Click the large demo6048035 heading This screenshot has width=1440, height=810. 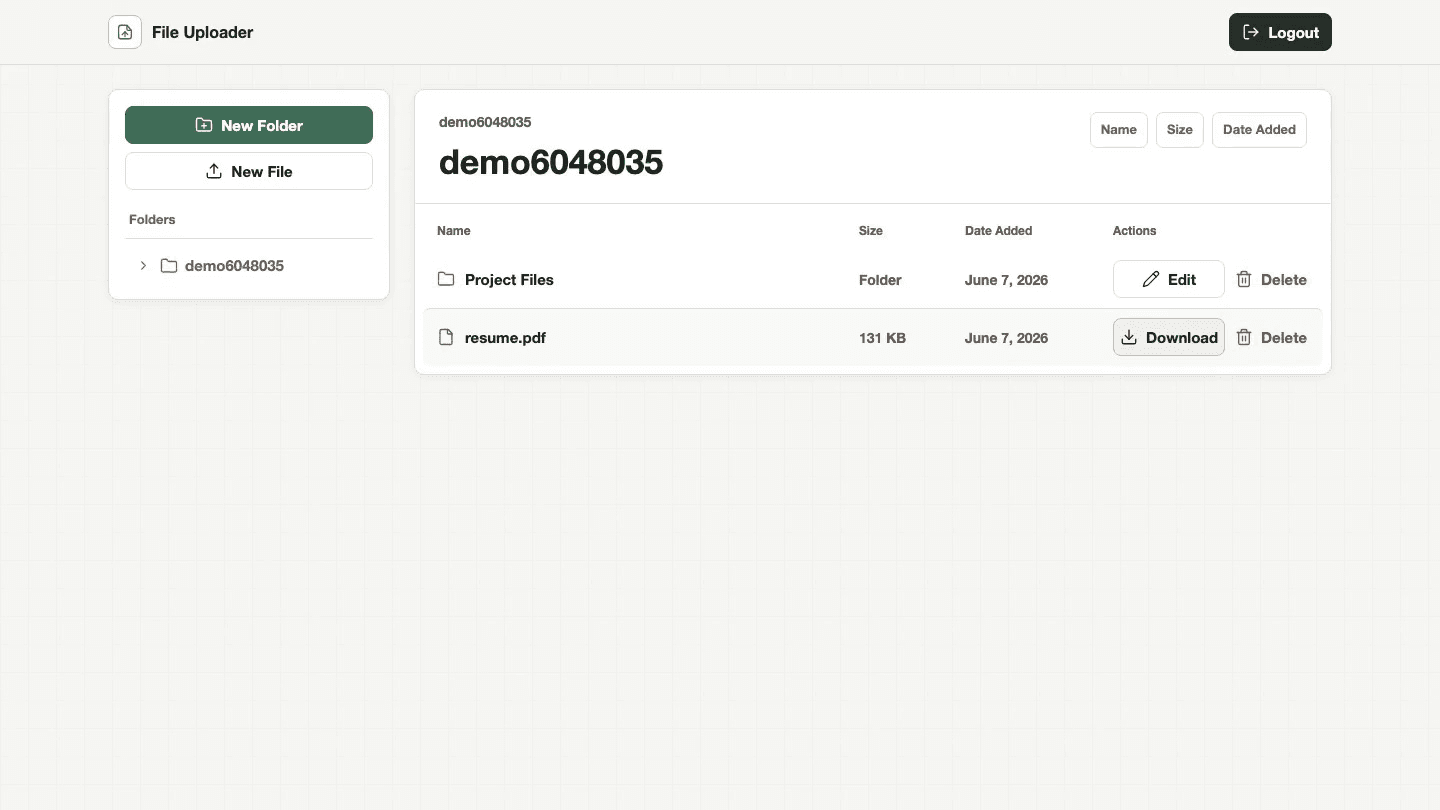[551, 162]
